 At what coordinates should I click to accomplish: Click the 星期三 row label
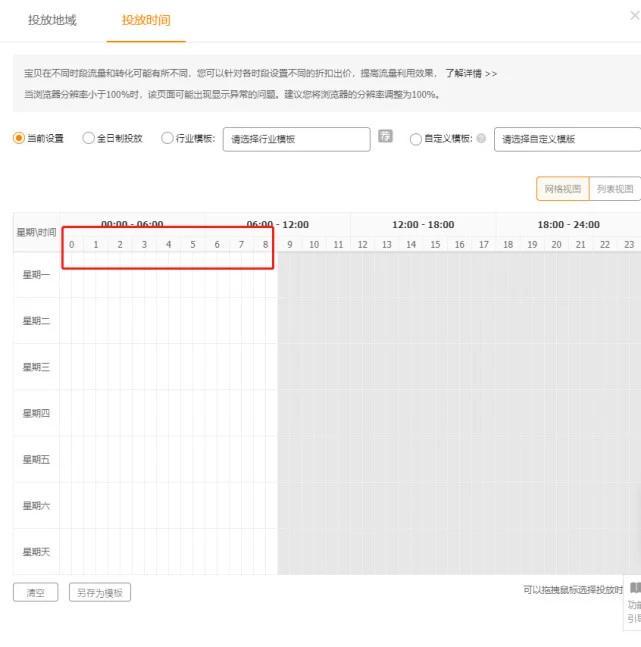coord(36,367)
